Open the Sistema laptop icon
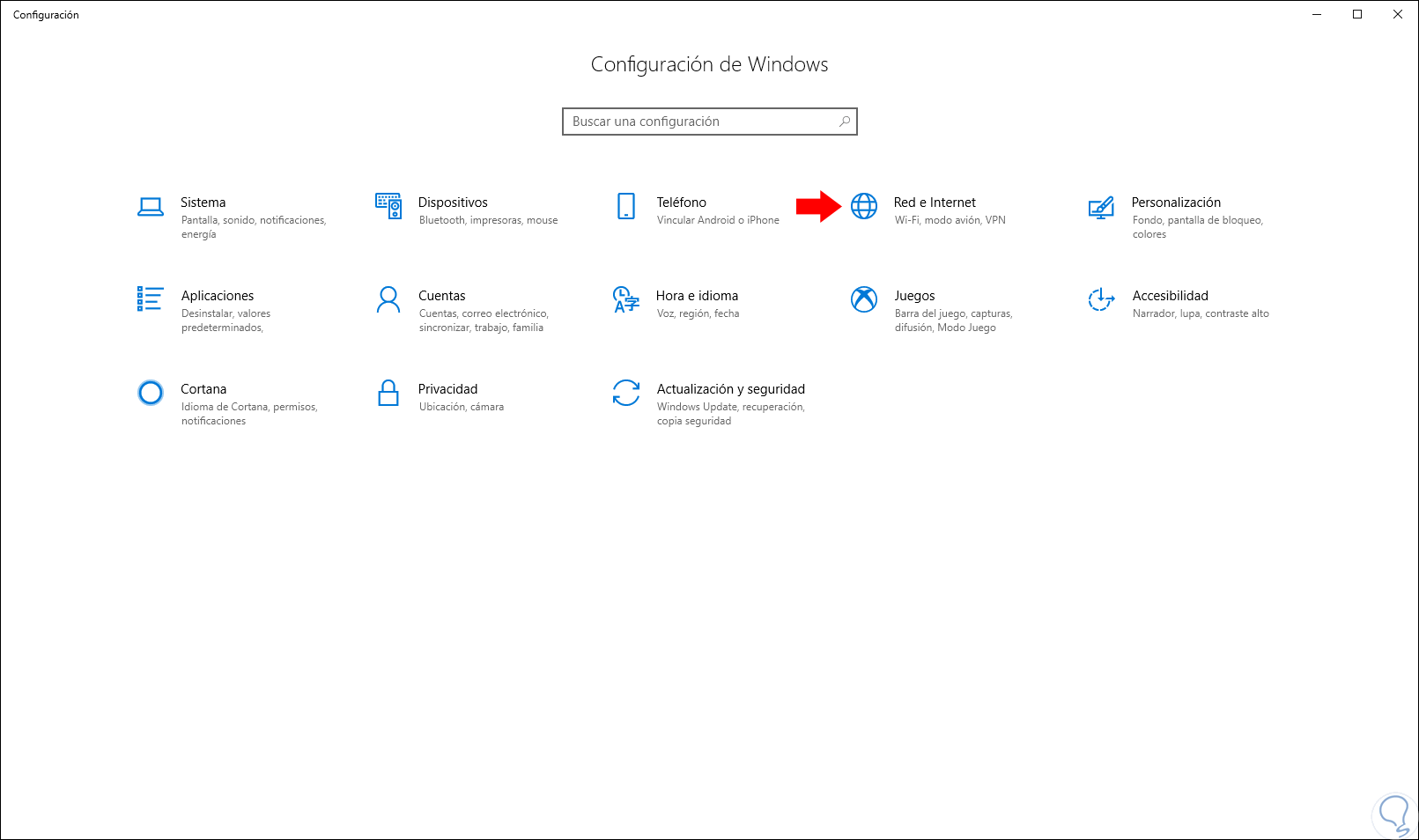This screenshot has height=840, width=1419. (x=151, y=207)
